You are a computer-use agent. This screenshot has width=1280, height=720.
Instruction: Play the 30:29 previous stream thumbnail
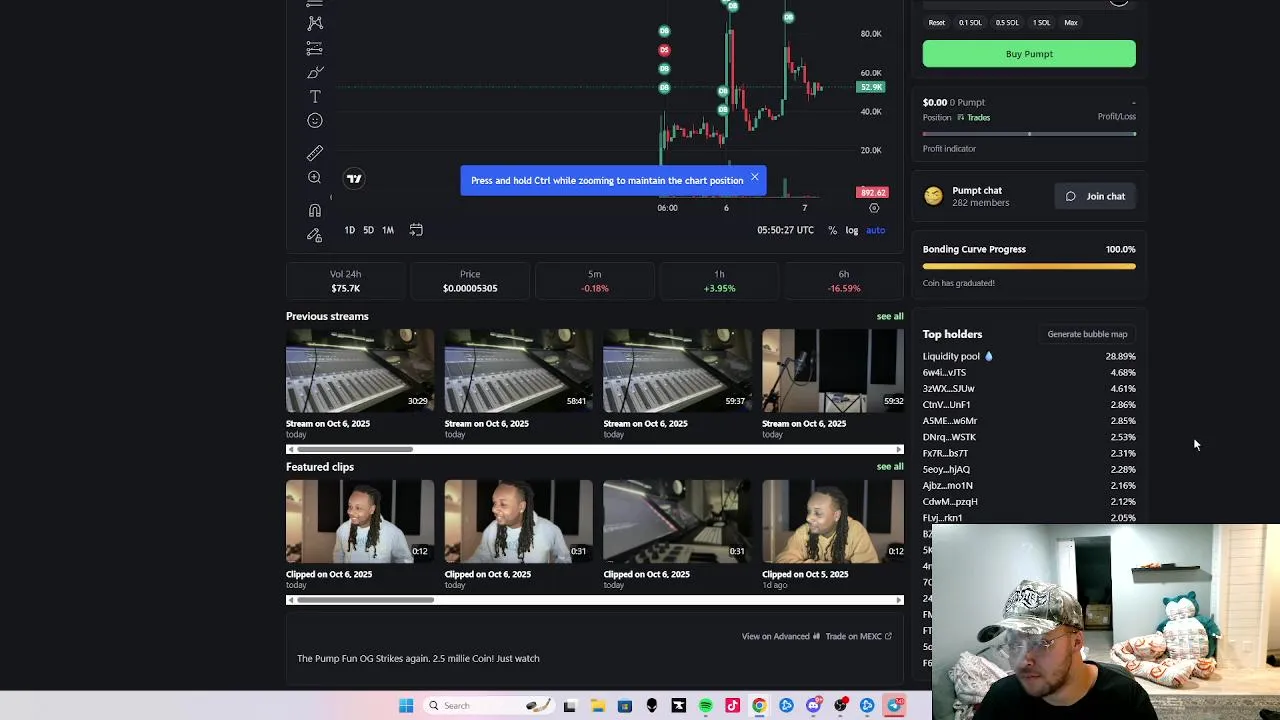click(x=360, y=371)
